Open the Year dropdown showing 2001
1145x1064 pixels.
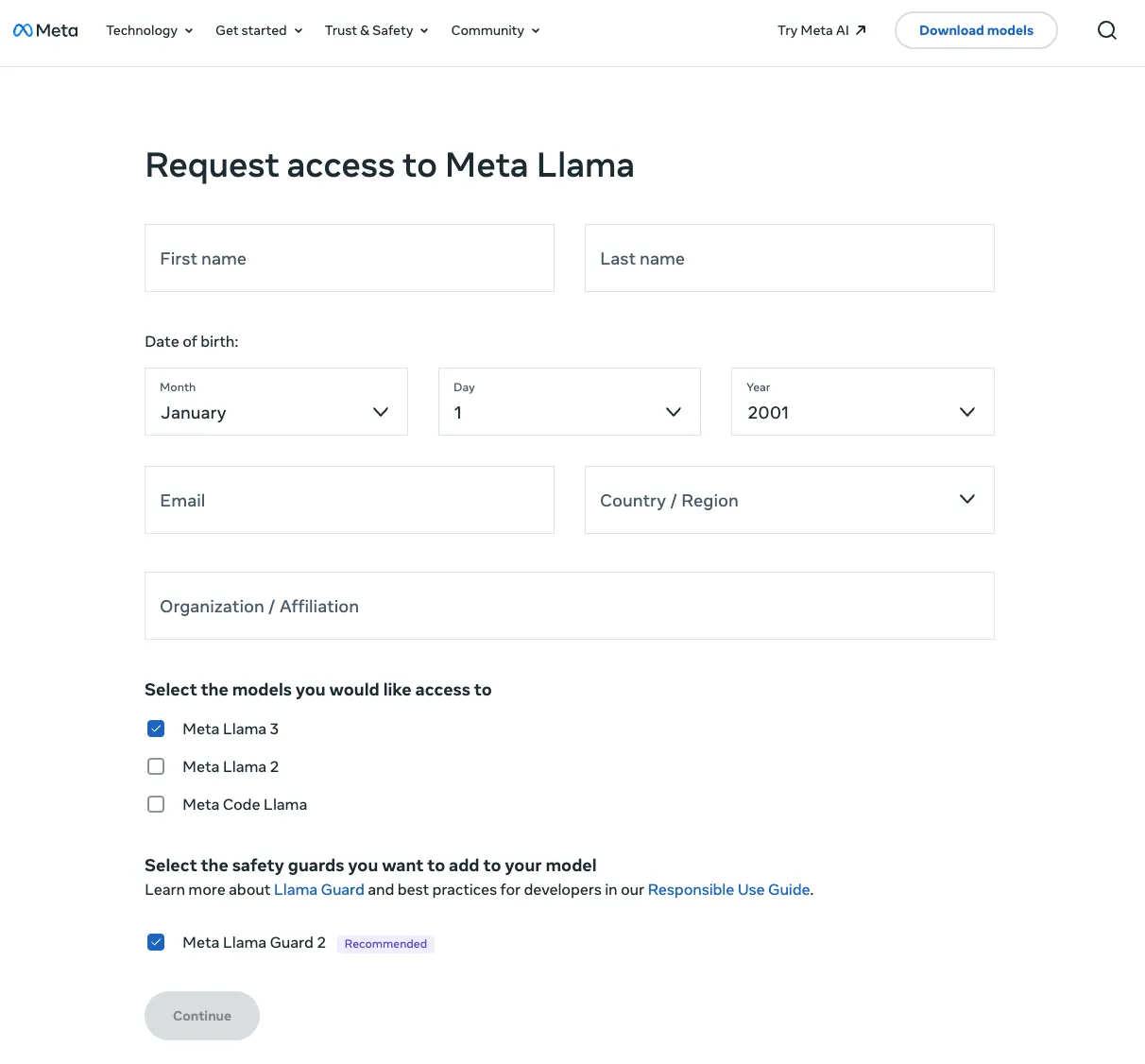point(863,402)
